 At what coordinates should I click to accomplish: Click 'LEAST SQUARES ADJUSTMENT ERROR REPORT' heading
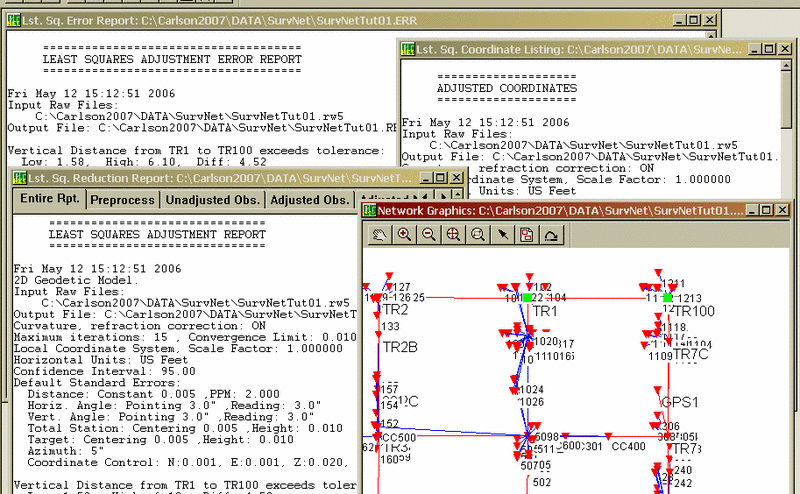[172, 59]
